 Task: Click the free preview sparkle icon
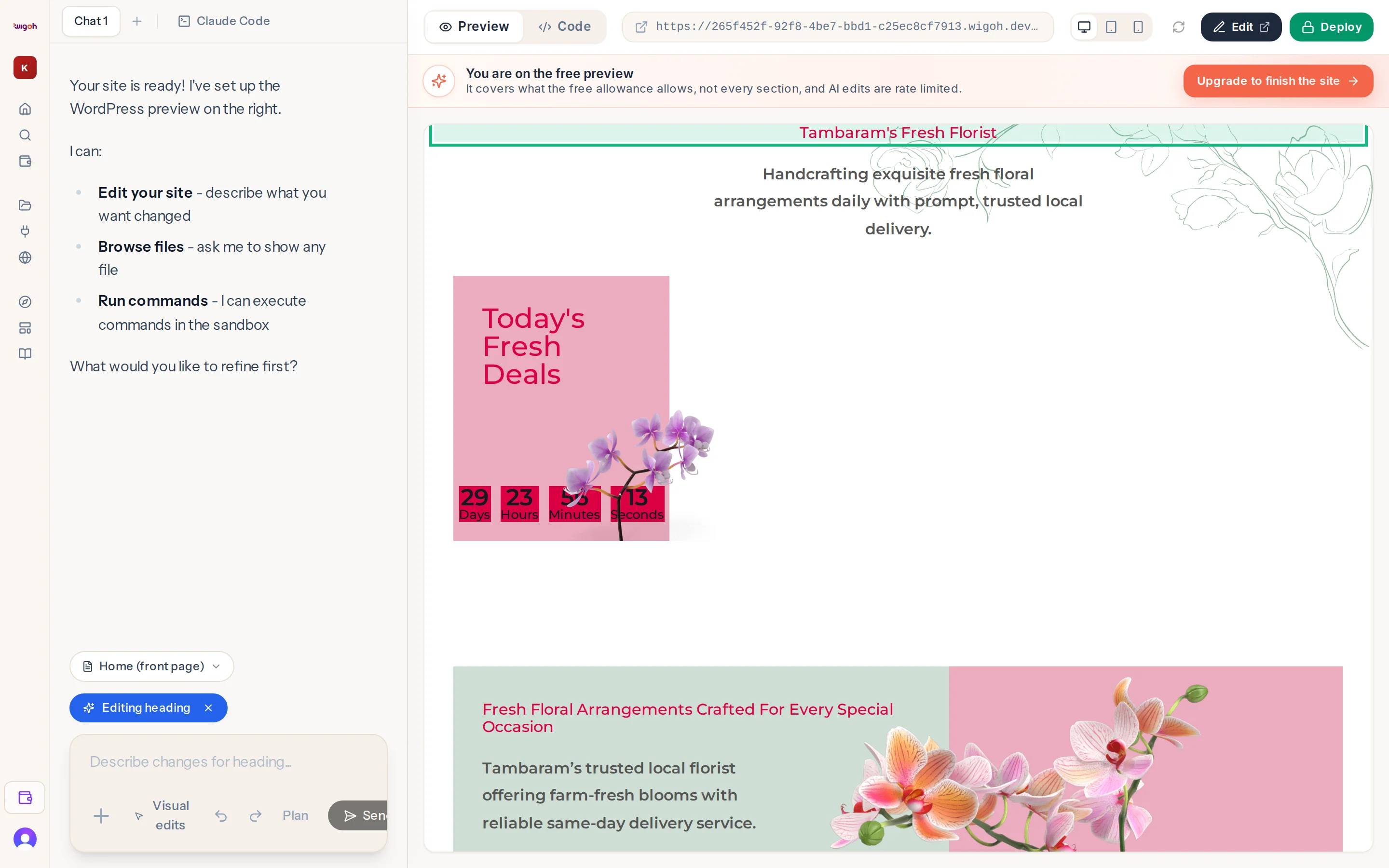pos(439,81)
